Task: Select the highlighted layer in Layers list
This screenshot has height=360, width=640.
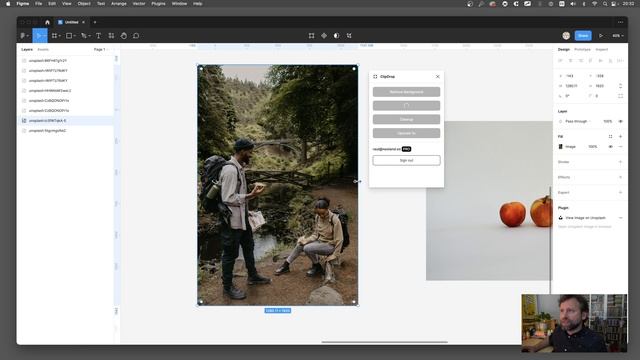Action: (x=65, y=121)
